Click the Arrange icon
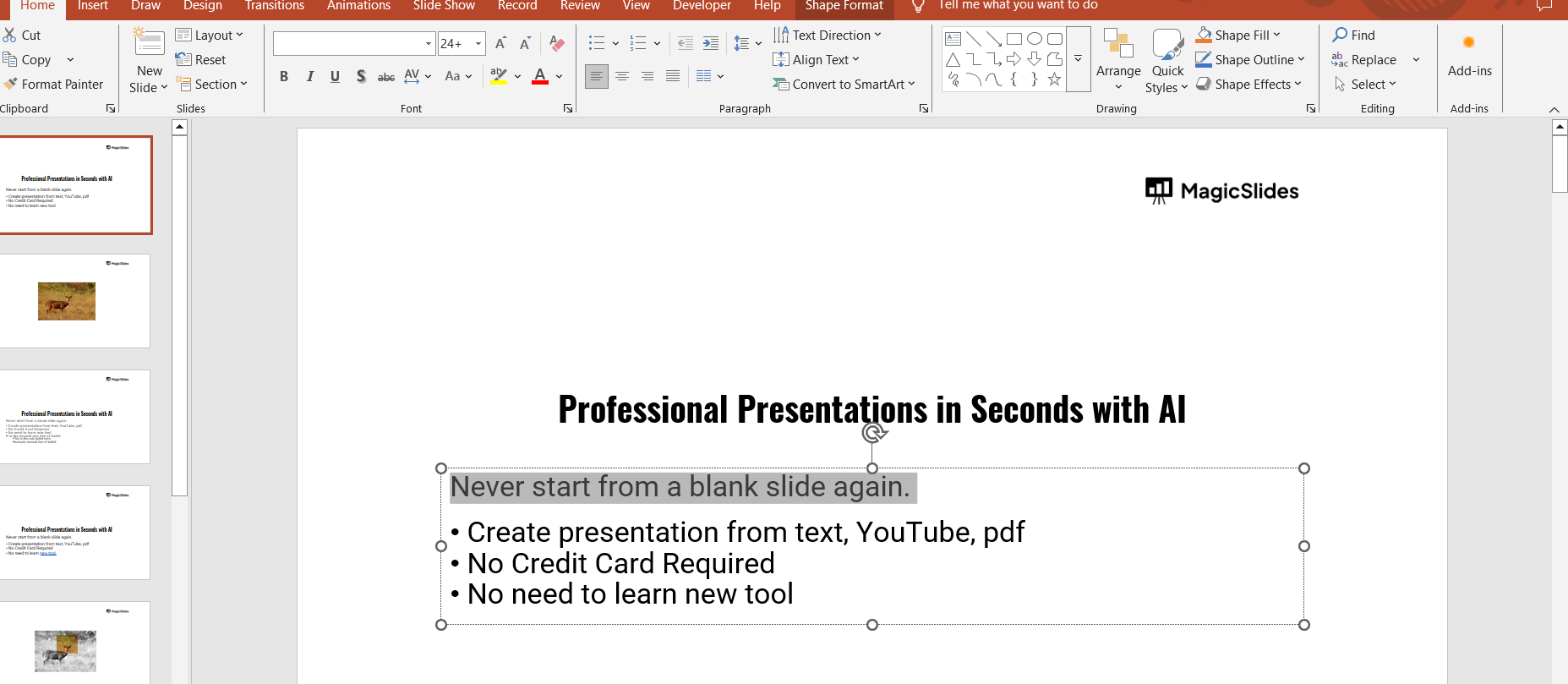The image size is (1568, 684). (x=1117, y=44)
